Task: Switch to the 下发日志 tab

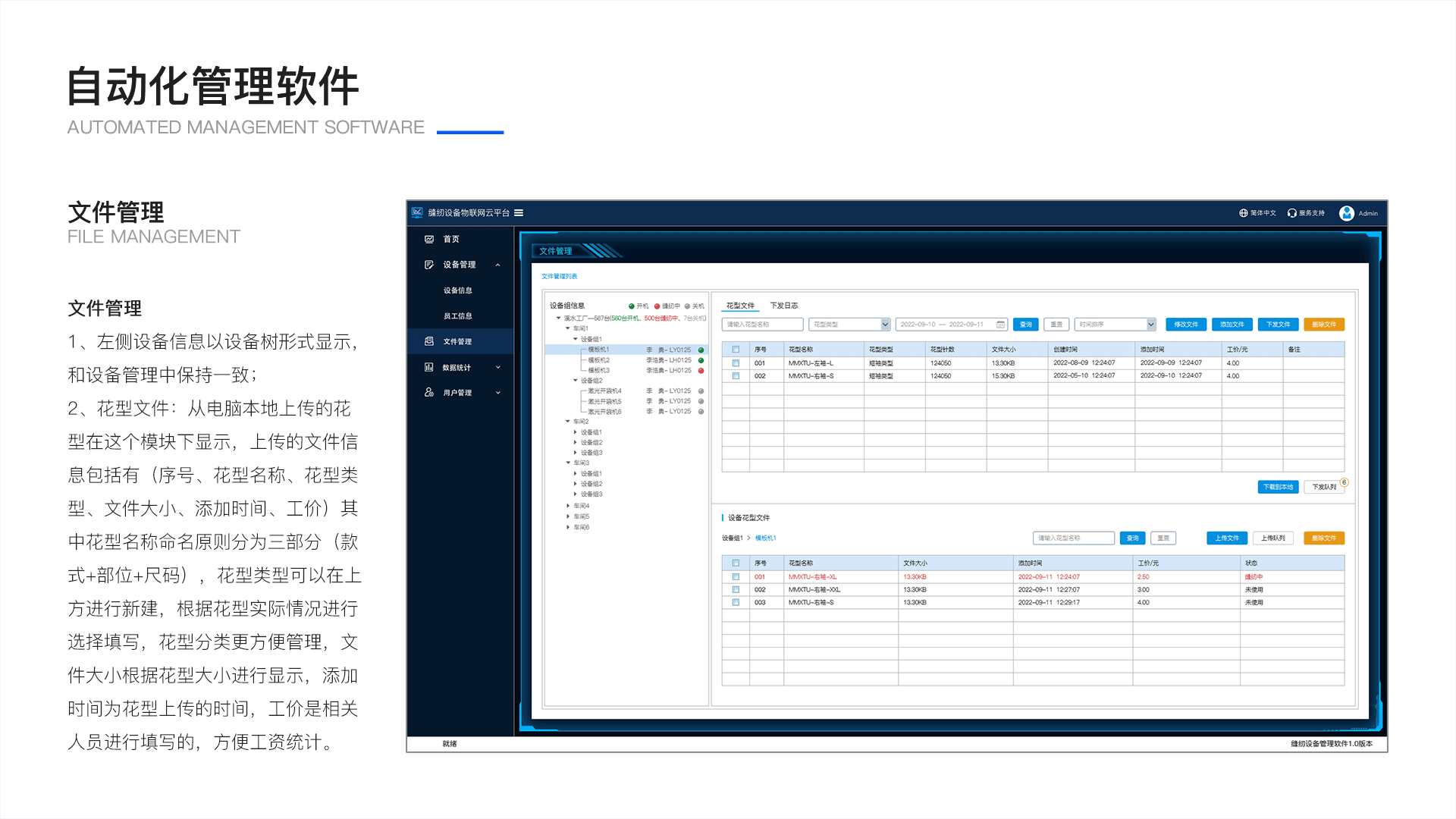Action: [784, 306]
